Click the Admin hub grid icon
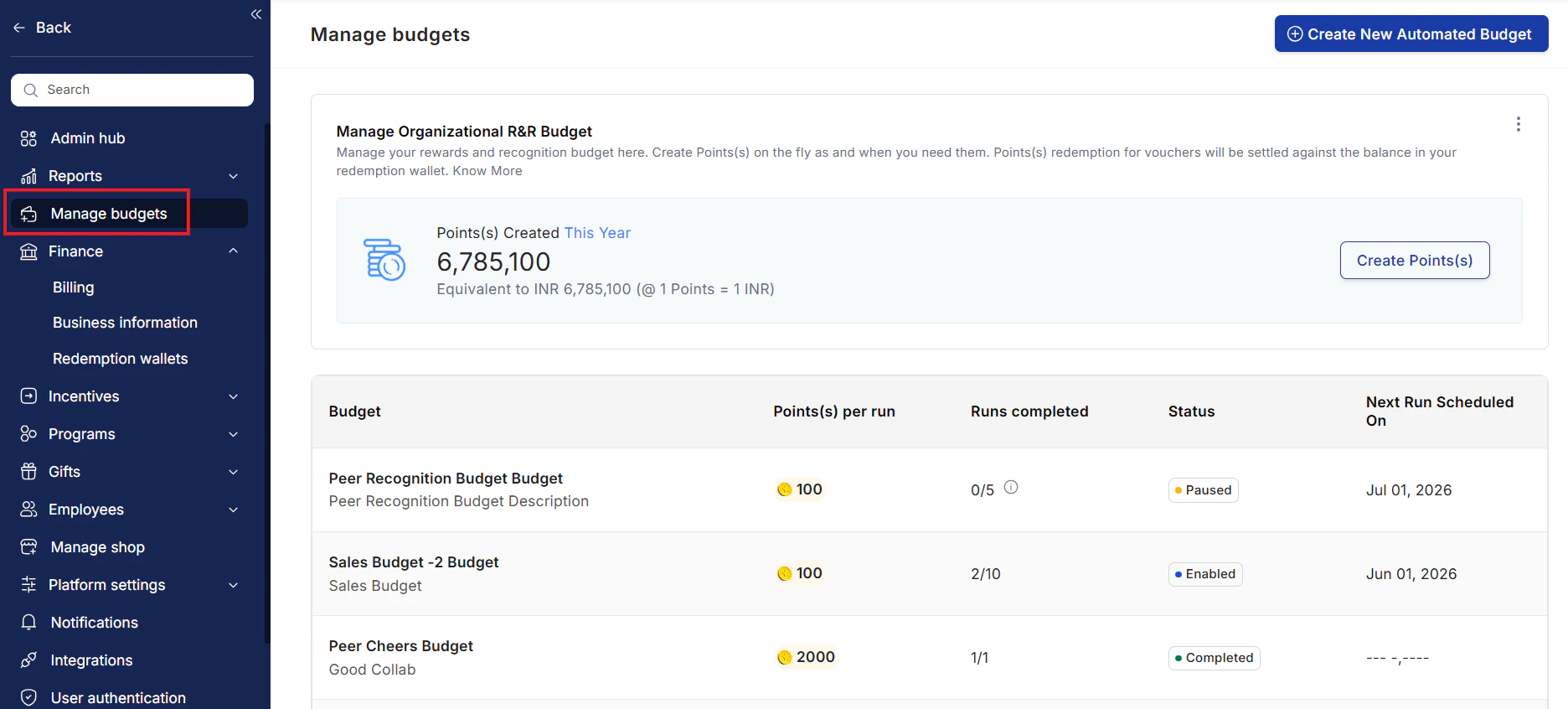The image size is (1568, 709). 28,138
